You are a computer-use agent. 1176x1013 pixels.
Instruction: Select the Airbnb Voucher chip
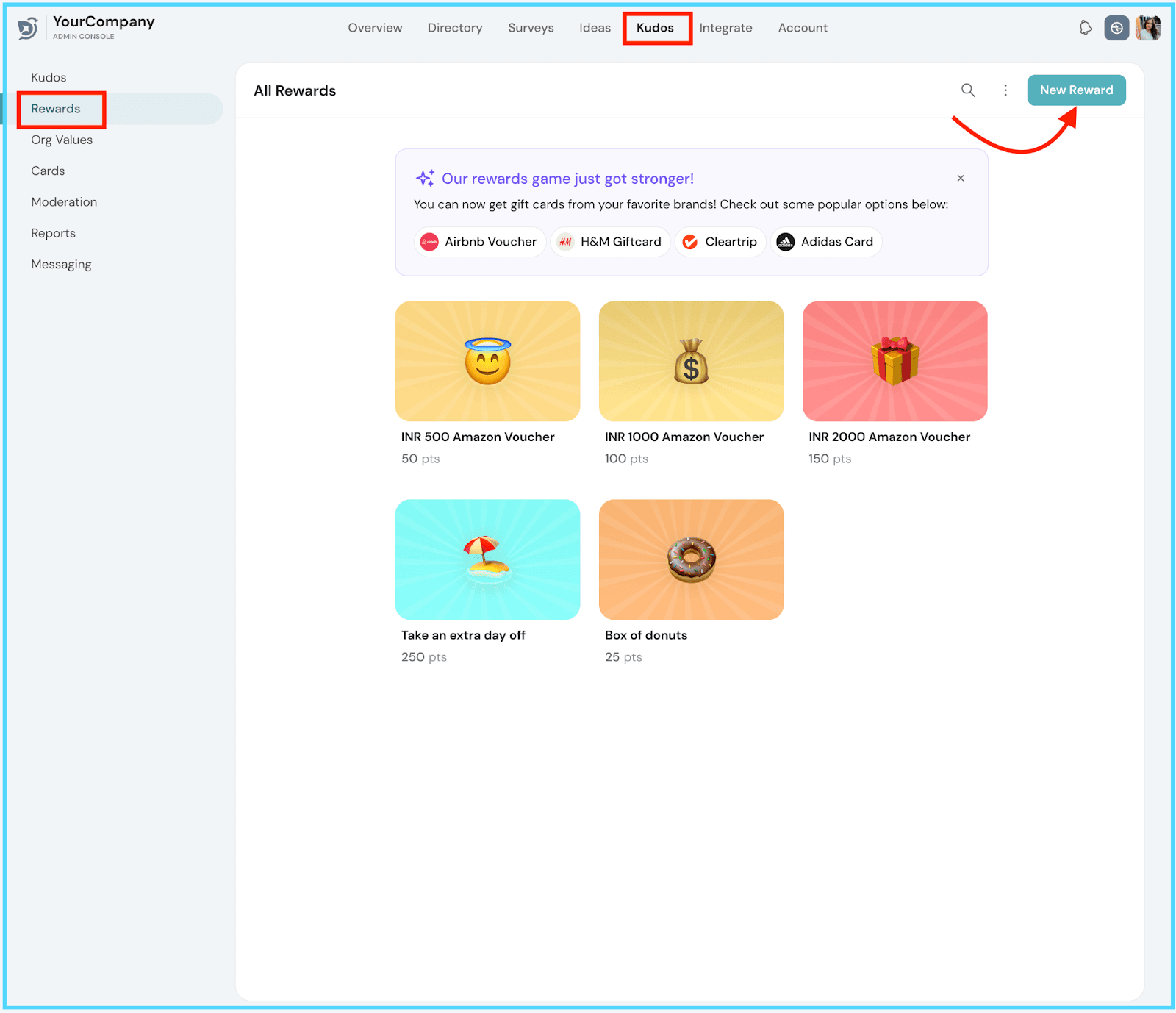tap(480, 242)
